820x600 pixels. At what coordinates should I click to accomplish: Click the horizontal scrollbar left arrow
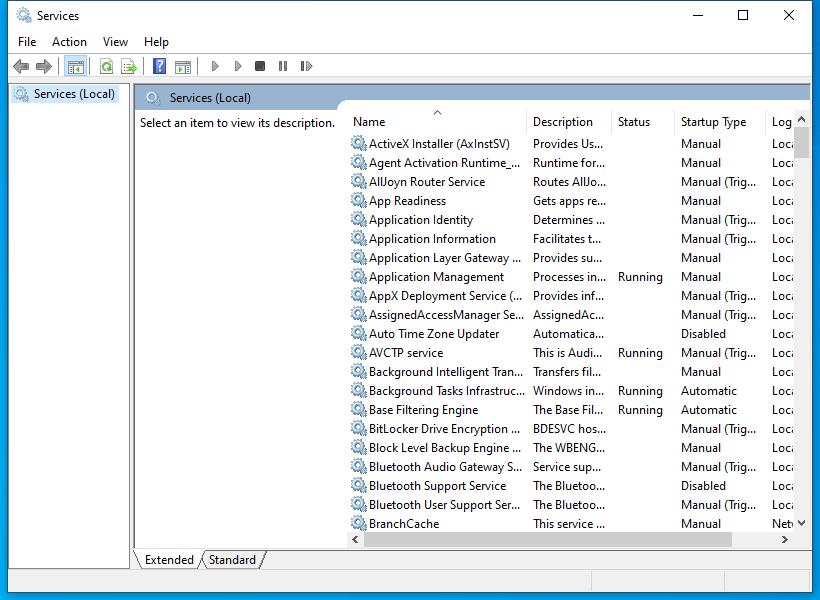(x=356, y=539)
